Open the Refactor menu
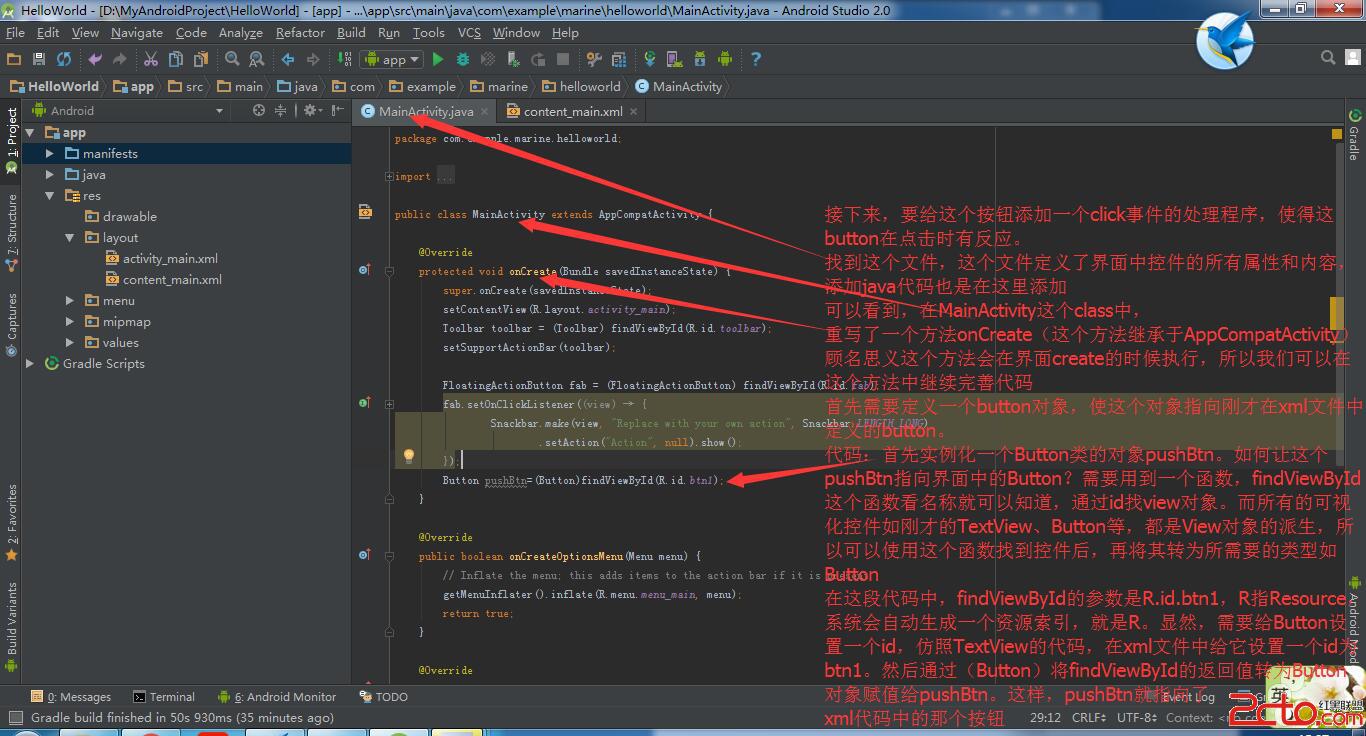1366x736 pixels. pyautogui.click(x=300, y=32)
